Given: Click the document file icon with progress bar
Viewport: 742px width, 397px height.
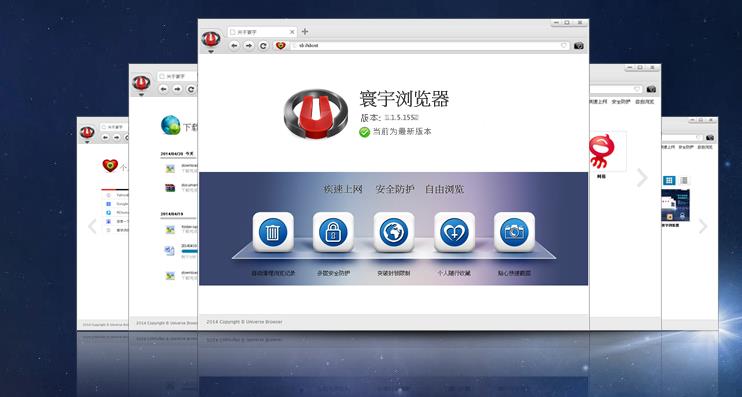Looking at the screenshot, I should point(170,251).
